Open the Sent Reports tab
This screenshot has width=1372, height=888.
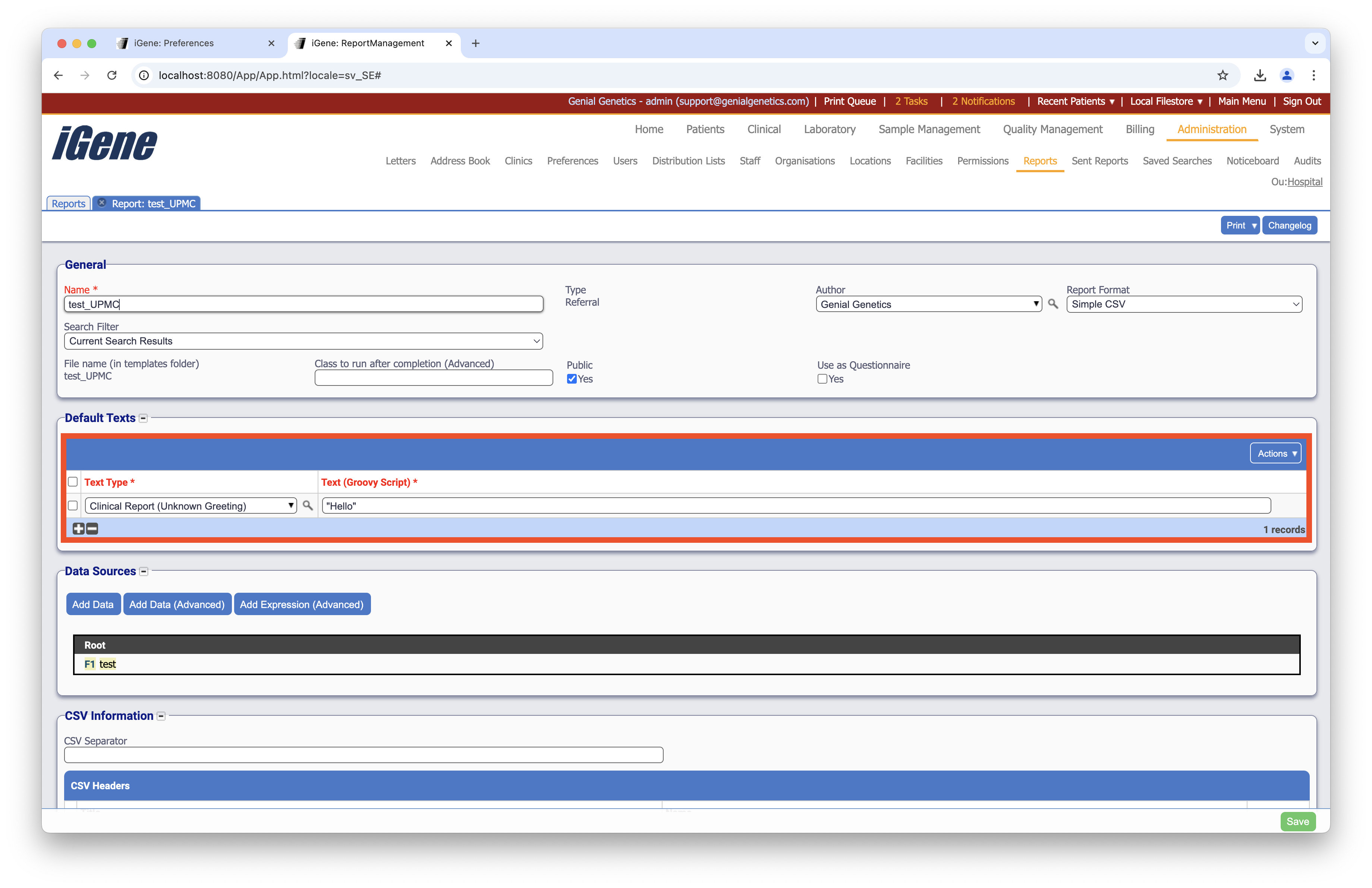tap(1100, 161)
